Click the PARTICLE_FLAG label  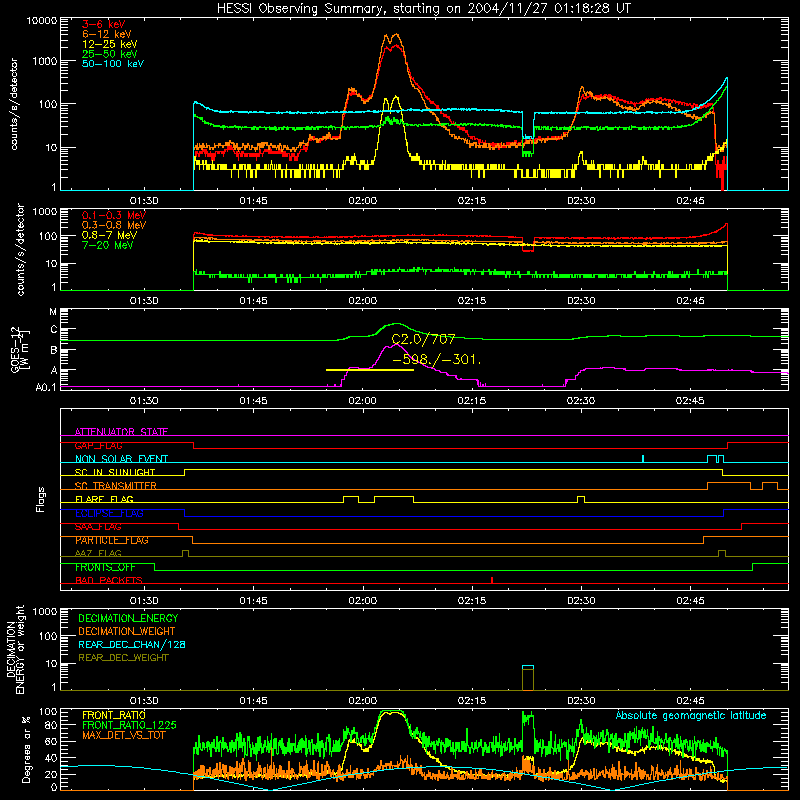point(112,540)
